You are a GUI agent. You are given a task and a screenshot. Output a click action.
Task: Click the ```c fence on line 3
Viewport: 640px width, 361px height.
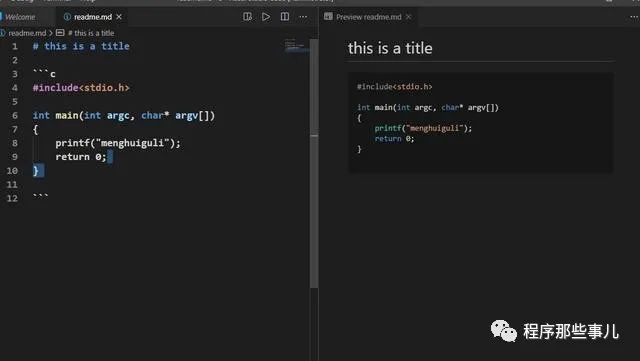coord(44,74)
